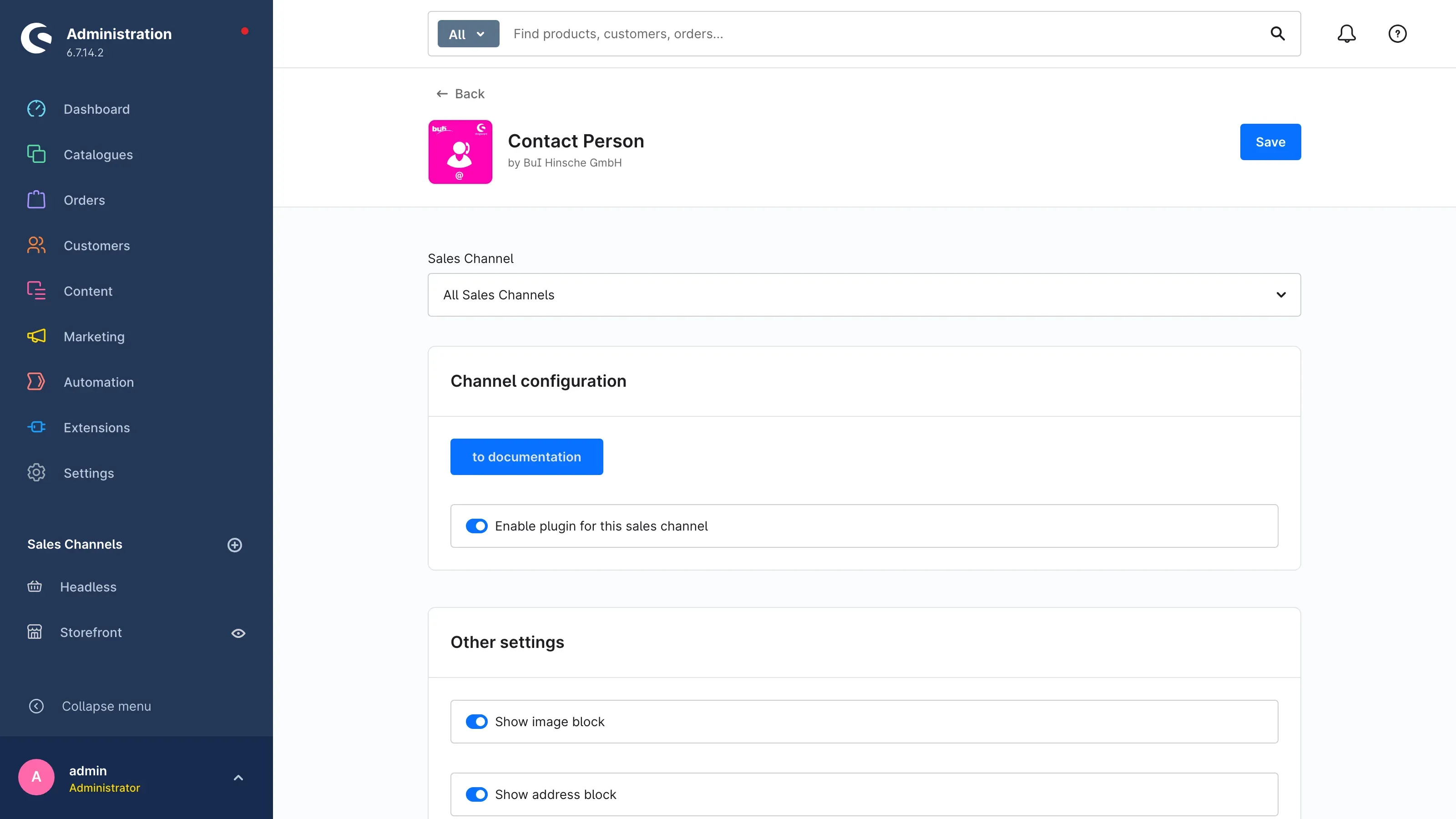
Task: Open the Marketing menu item
Action: [94, 337]
